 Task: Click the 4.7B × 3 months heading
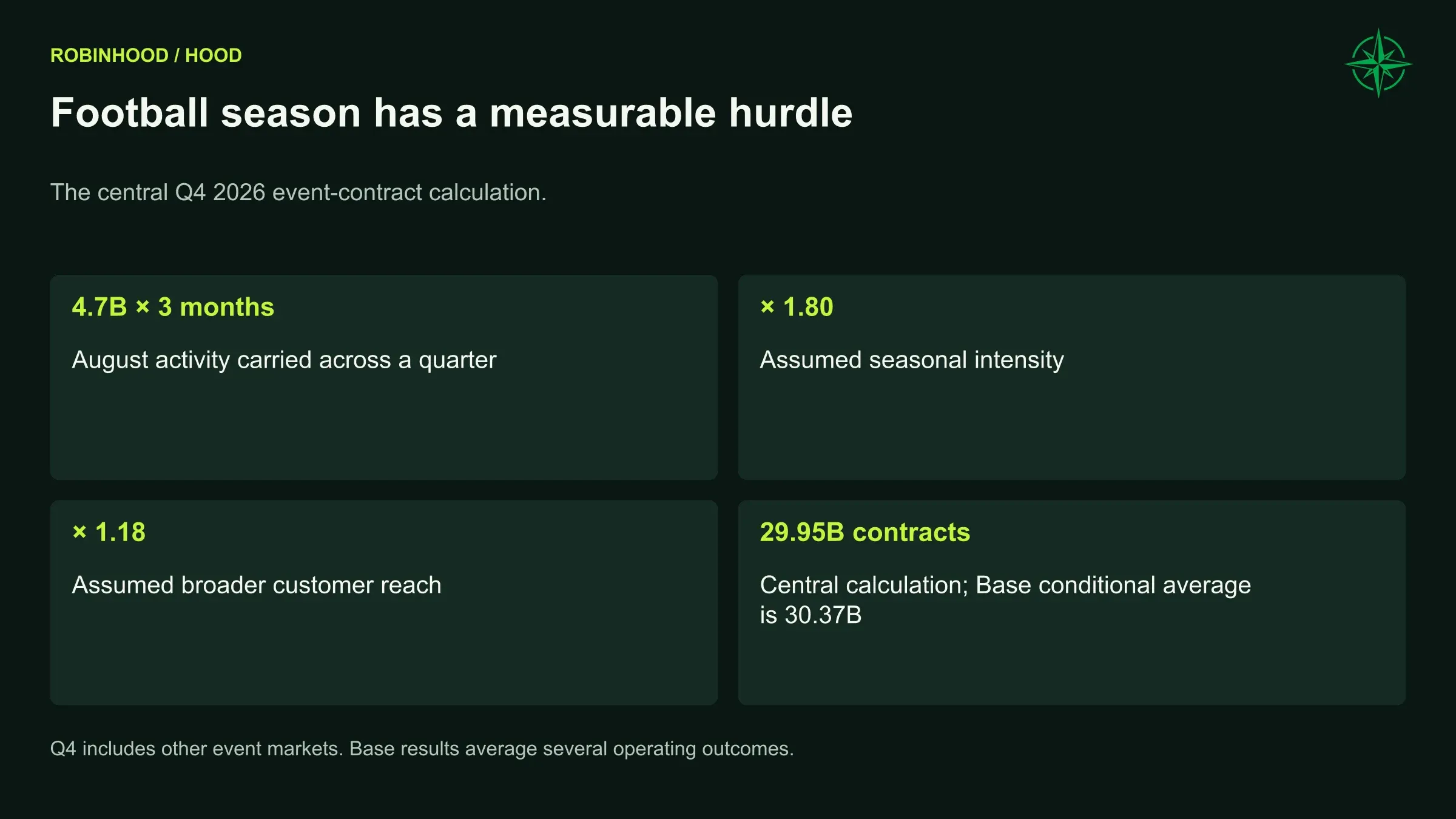coord(173,307)
